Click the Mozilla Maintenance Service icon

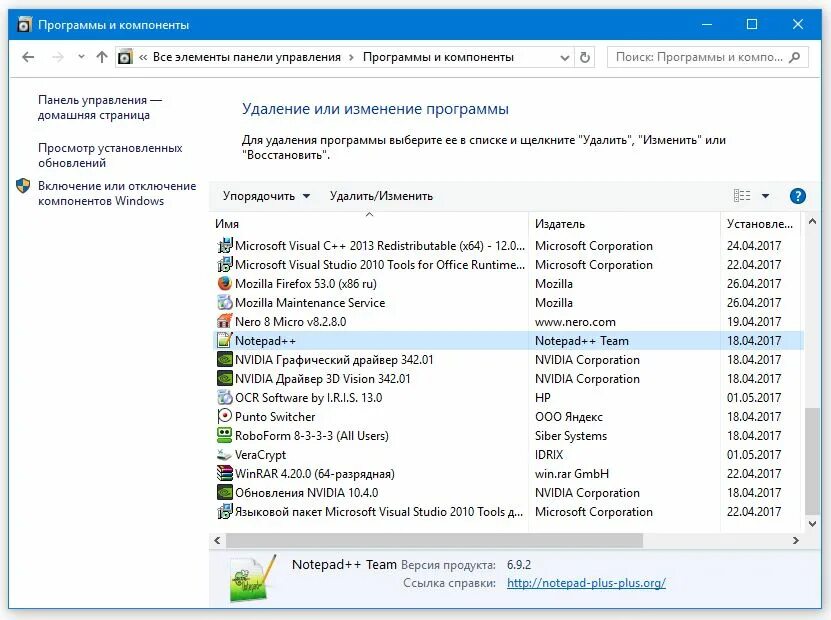pos(225,303)
